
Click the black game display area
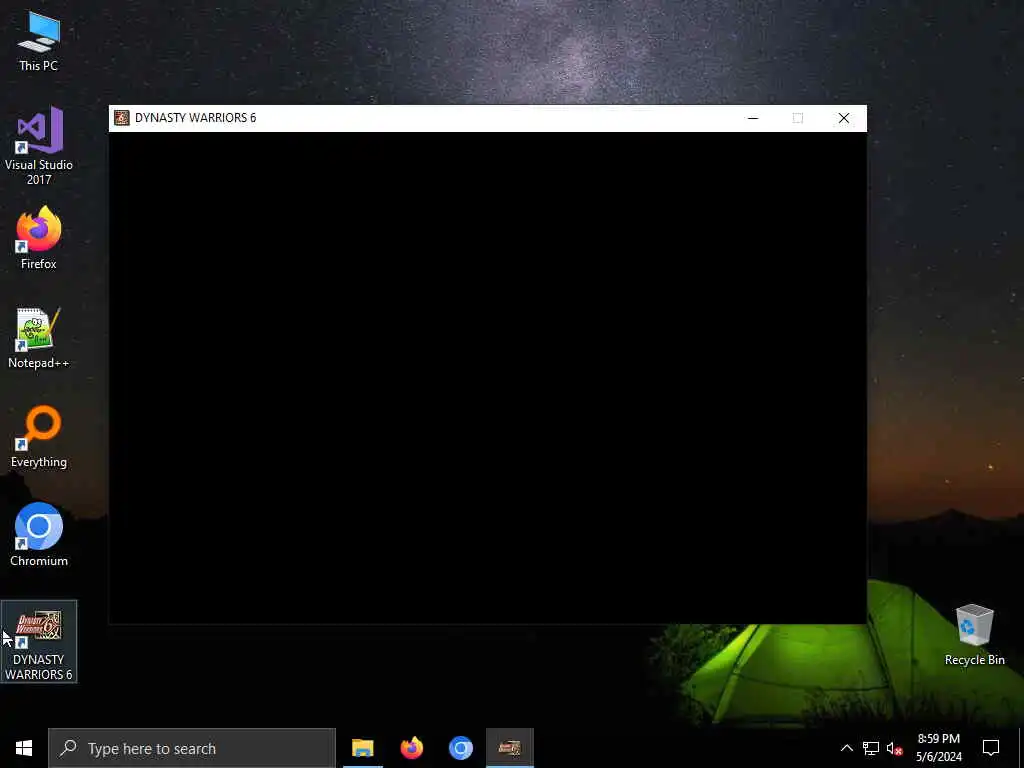click(488, 378)
